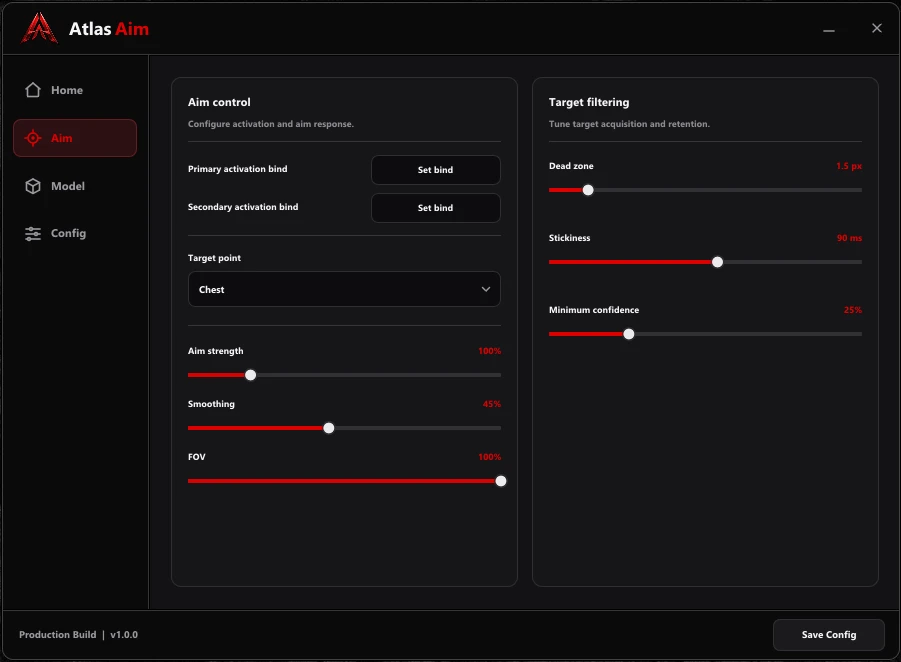Click the 'Production Build' status text
This screenshot has width=901, height=662.
57,634
